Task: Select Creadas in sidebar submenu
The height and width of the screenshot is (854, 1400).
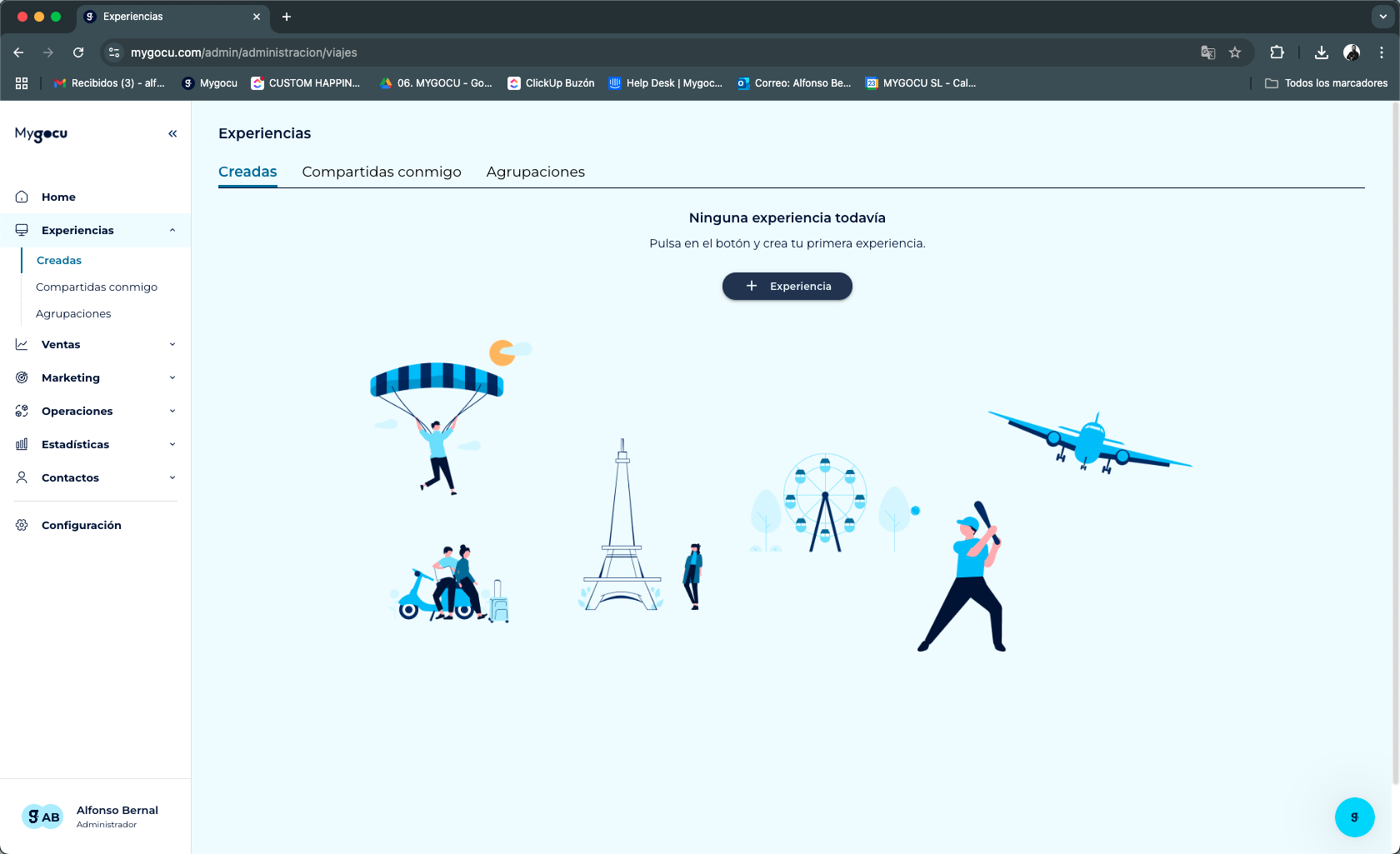Action: pos(59,260)
